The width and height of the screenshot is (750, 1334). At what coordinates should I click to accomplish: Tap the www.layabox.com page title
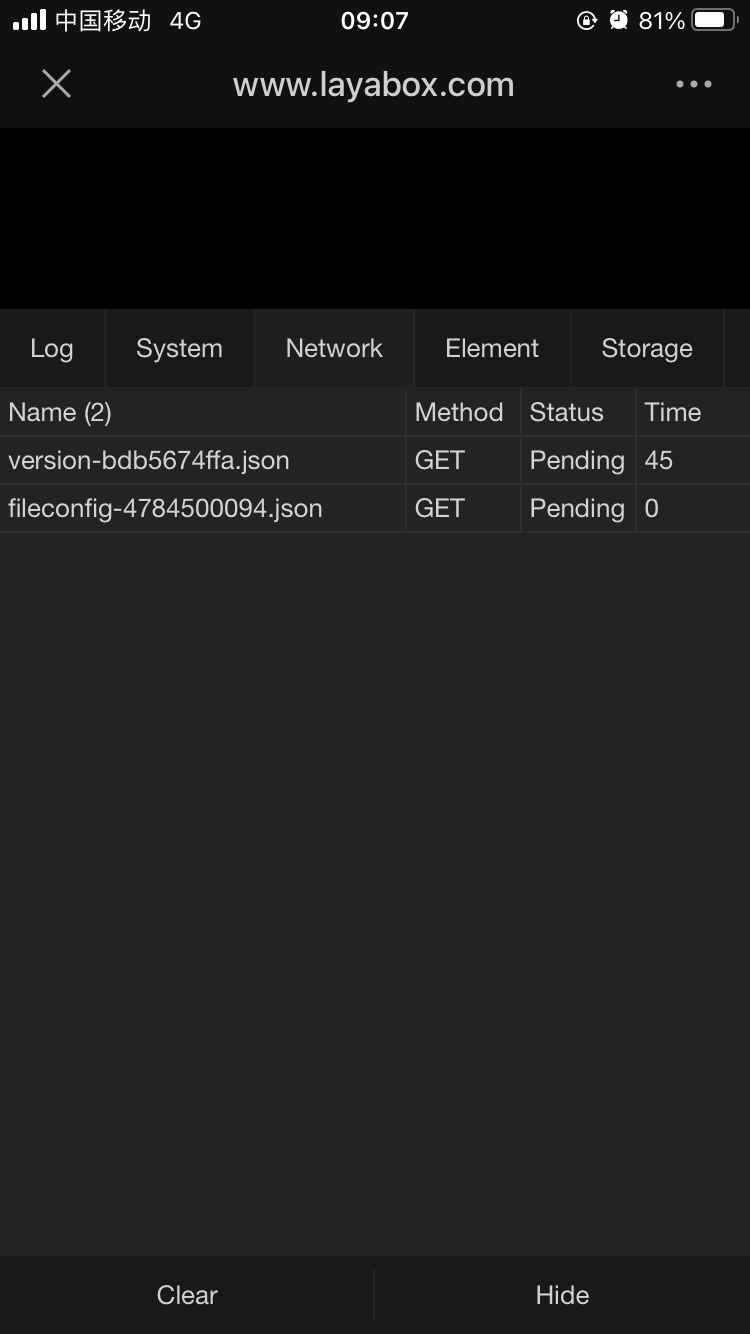373,85
